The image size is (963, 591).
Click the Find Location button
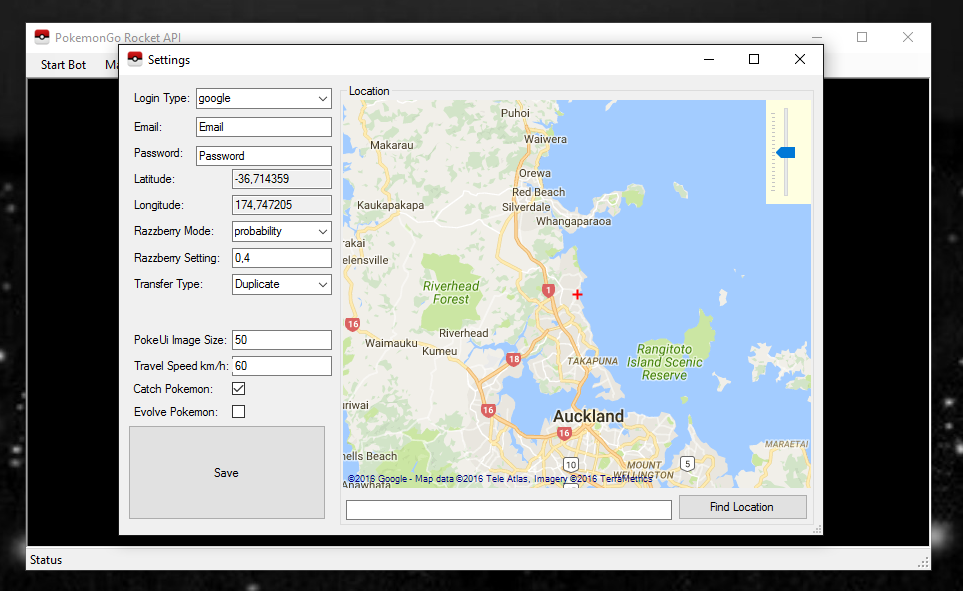743,507
